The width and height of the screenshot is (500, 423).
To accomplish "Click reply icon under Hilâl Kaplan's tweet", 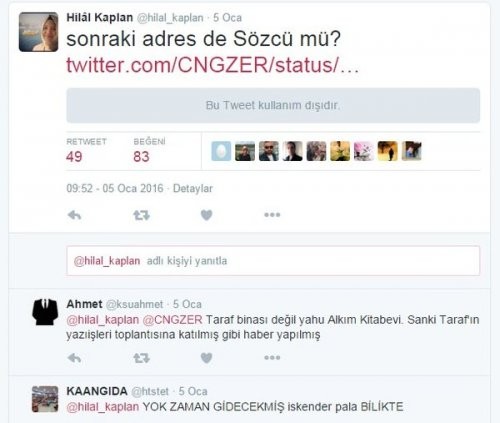I will 75,215.
